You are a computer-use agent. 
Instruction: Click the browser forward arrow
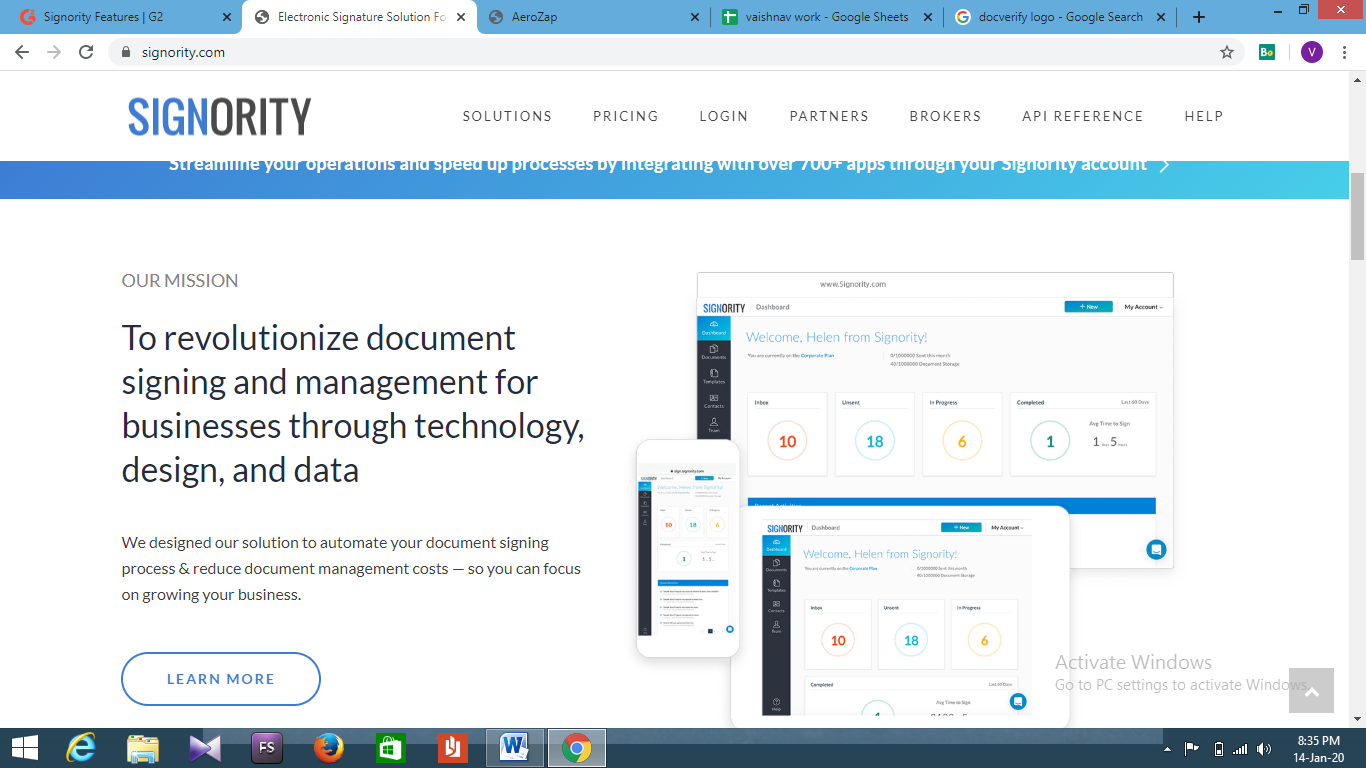[x=54, y=52]
